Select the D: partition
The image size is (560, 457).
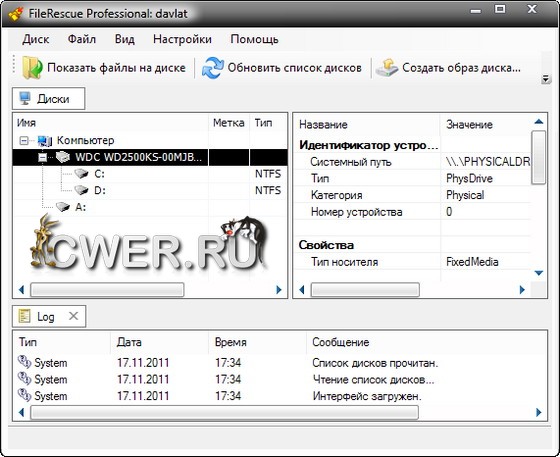(100, 190)
